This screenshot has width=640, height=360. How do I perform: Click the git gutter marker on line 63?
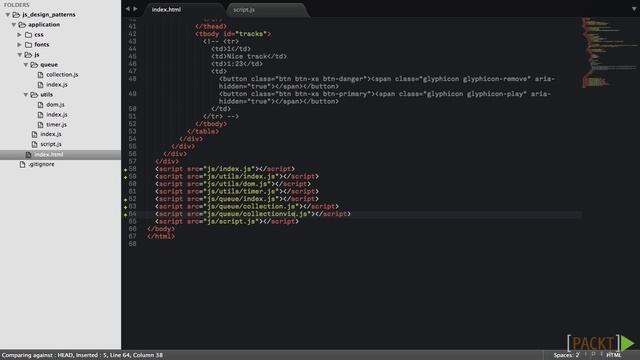click(126, 207)
